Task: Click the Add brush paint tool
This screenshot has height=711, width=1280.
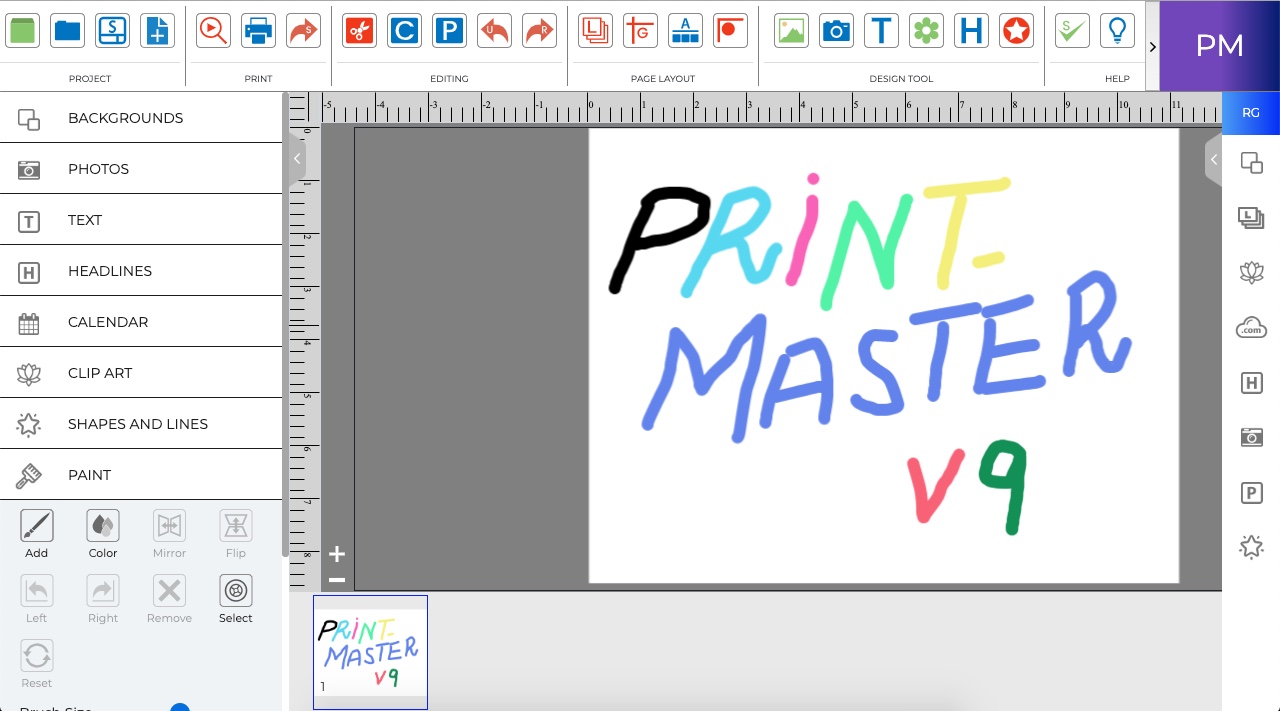Action: click(x=37, y=534)
